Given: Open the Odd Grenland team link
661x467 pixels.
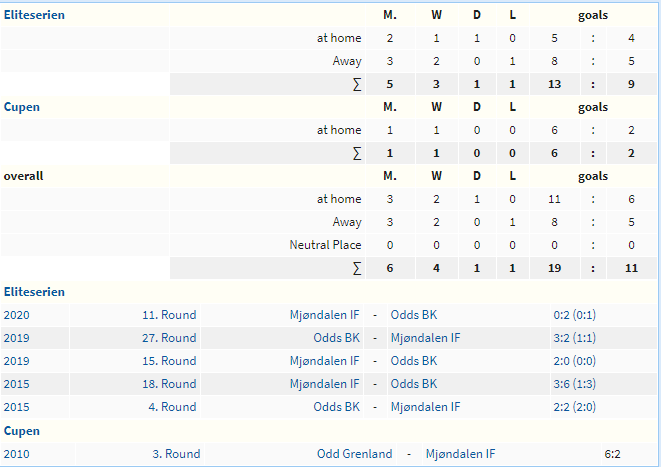Looking at the screenshot, I should click(x=355, y=454).
